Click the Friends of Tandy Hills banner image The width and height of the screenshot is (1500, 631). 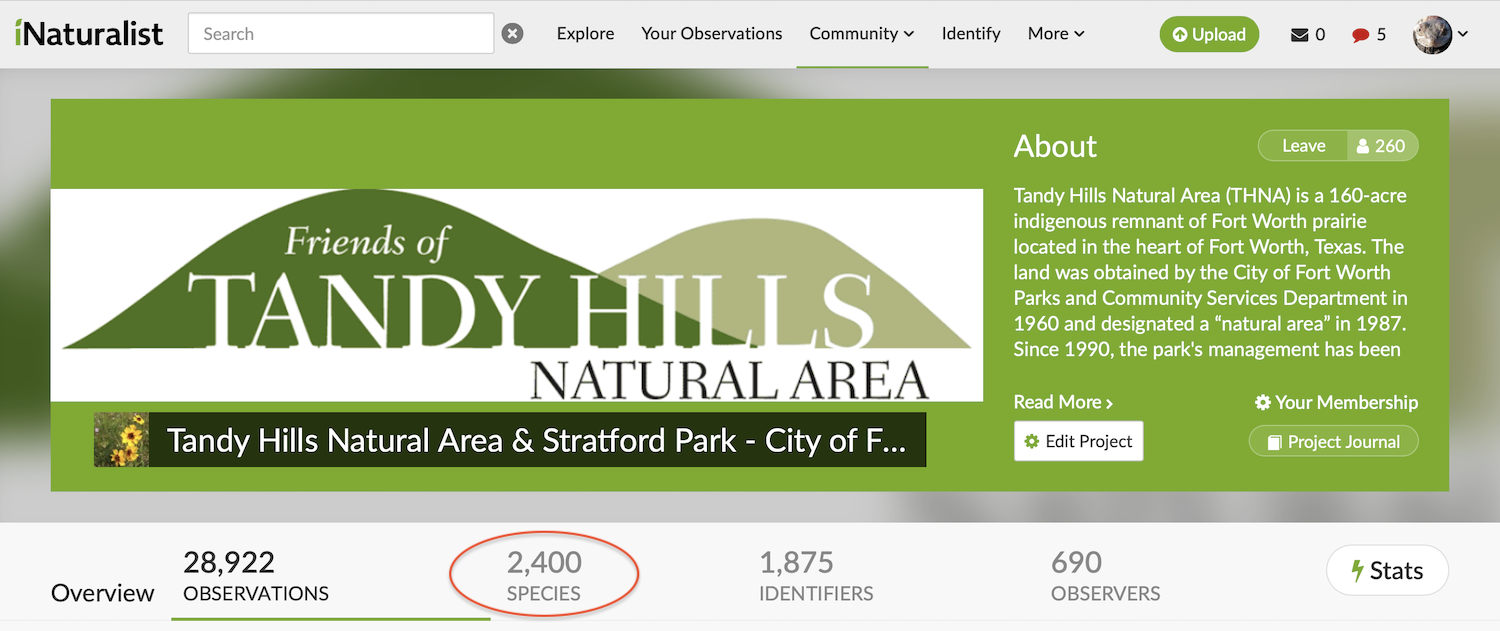[x=517, y=295]
